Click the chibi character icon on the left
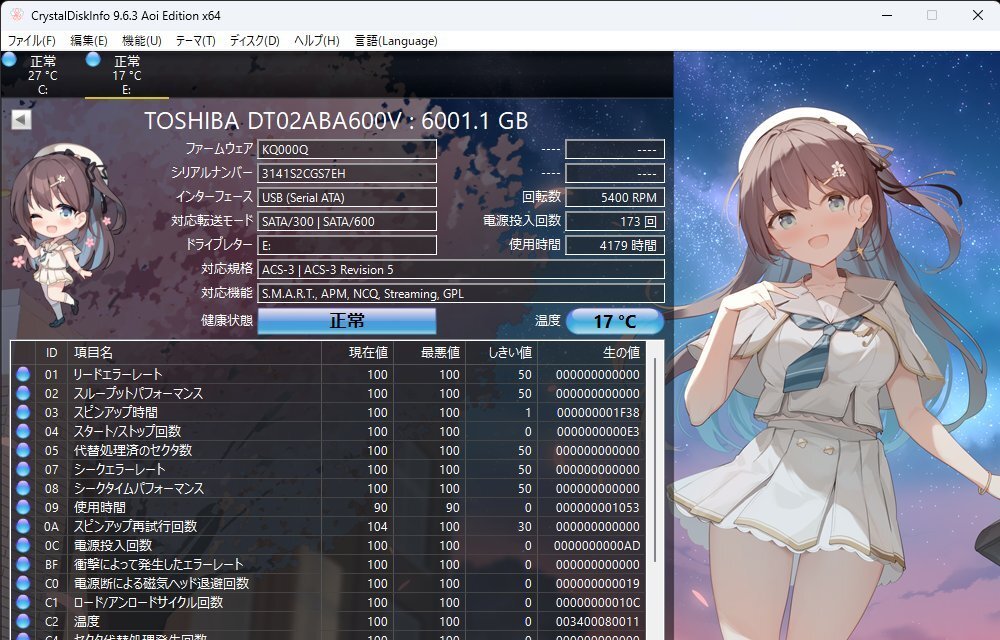 (56, 235)
